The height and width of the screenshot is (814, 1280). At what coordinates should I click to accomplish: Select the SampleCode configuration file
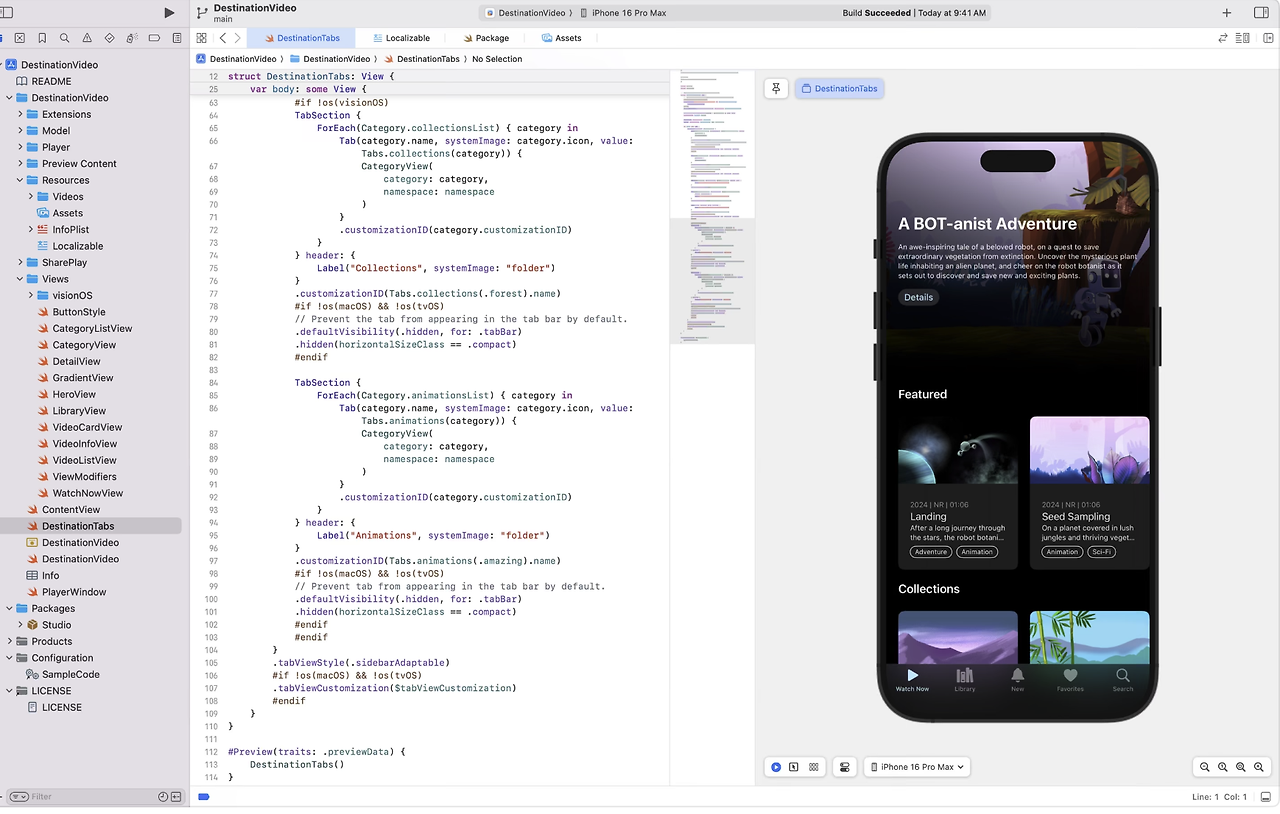point(70,674)
